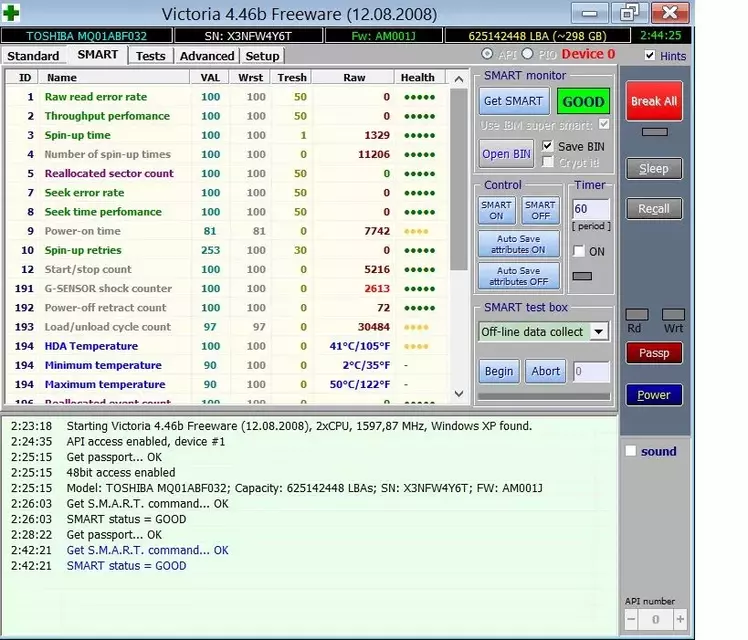This screenshot has height=640, width=748.
Task: Select the Power-on time attribute
Action: 227,231
